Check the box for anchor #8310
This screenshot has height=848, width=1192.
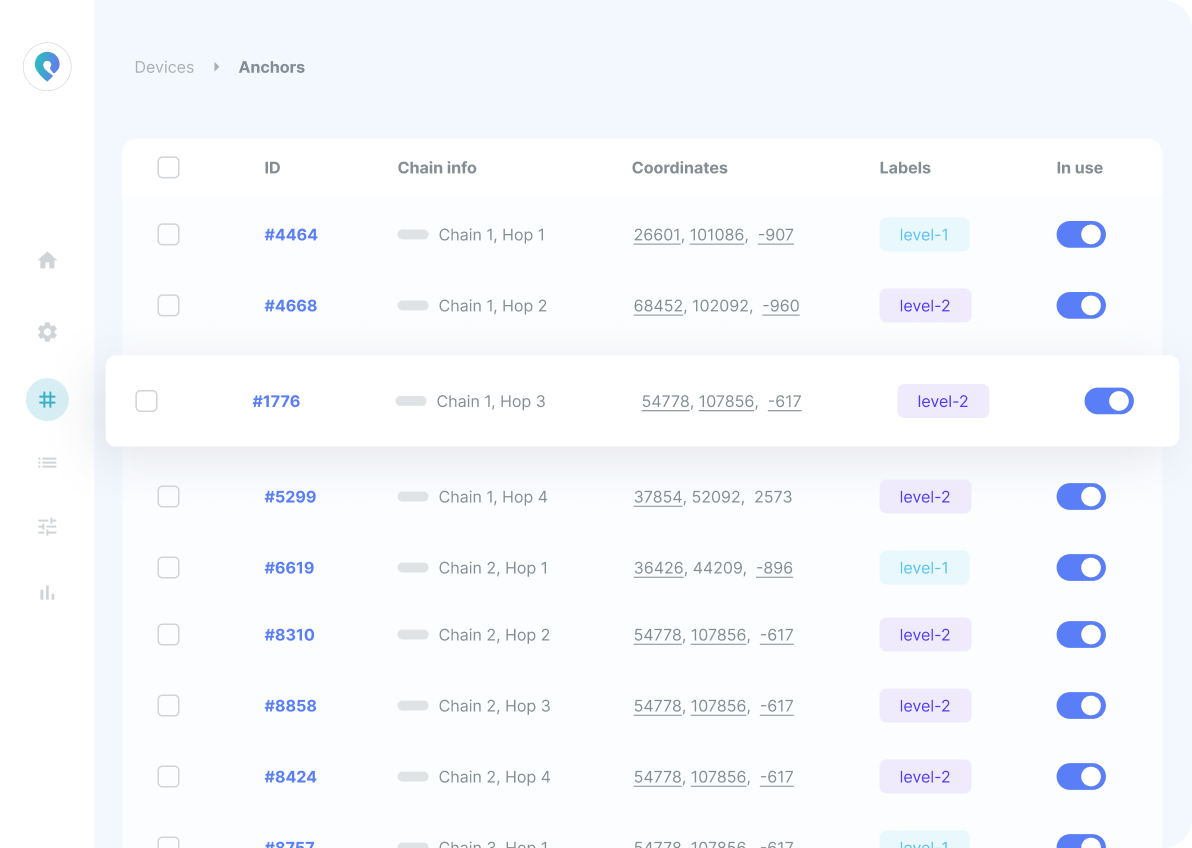click(168, 634)
